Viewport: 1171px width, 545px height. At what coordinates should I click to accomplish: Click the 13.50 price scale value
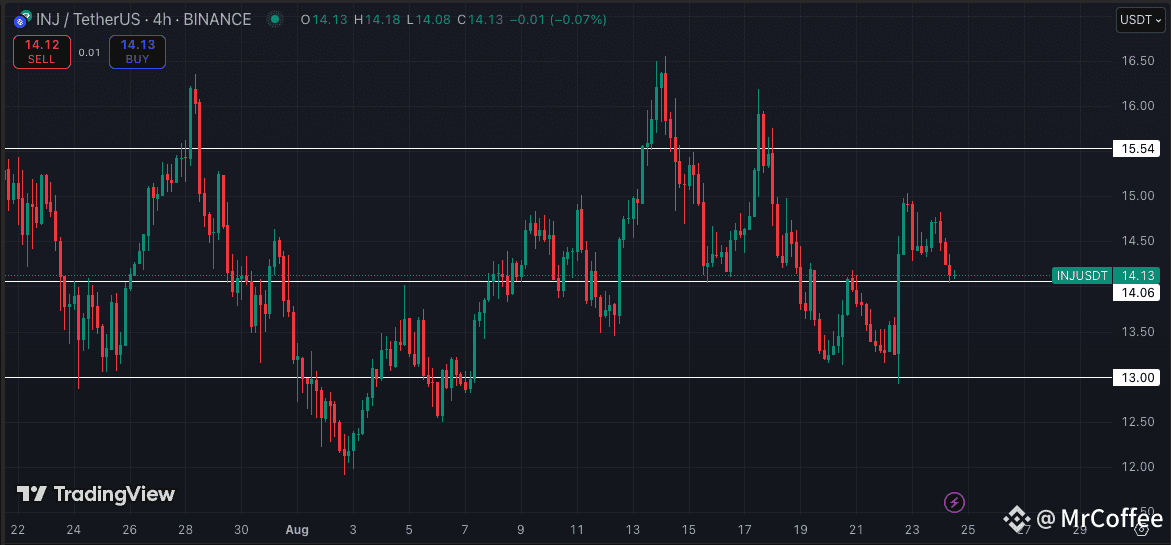[x=1136, y=331]
